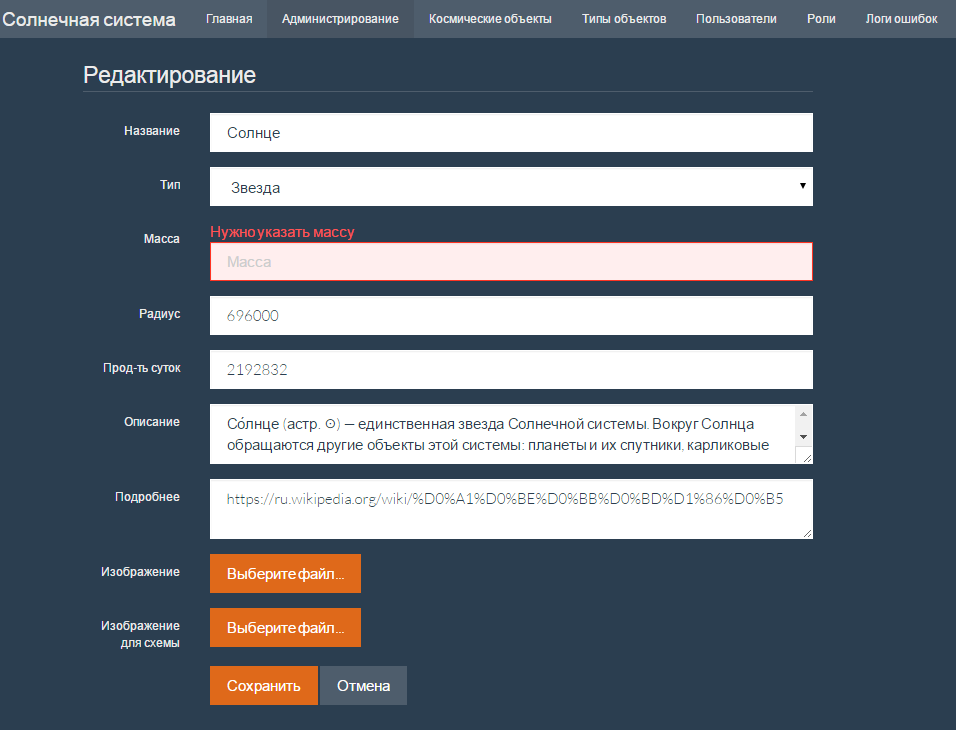Go to Космические объекты section
The height and width of the screenshot is (730, 956).
pos(490,19)
